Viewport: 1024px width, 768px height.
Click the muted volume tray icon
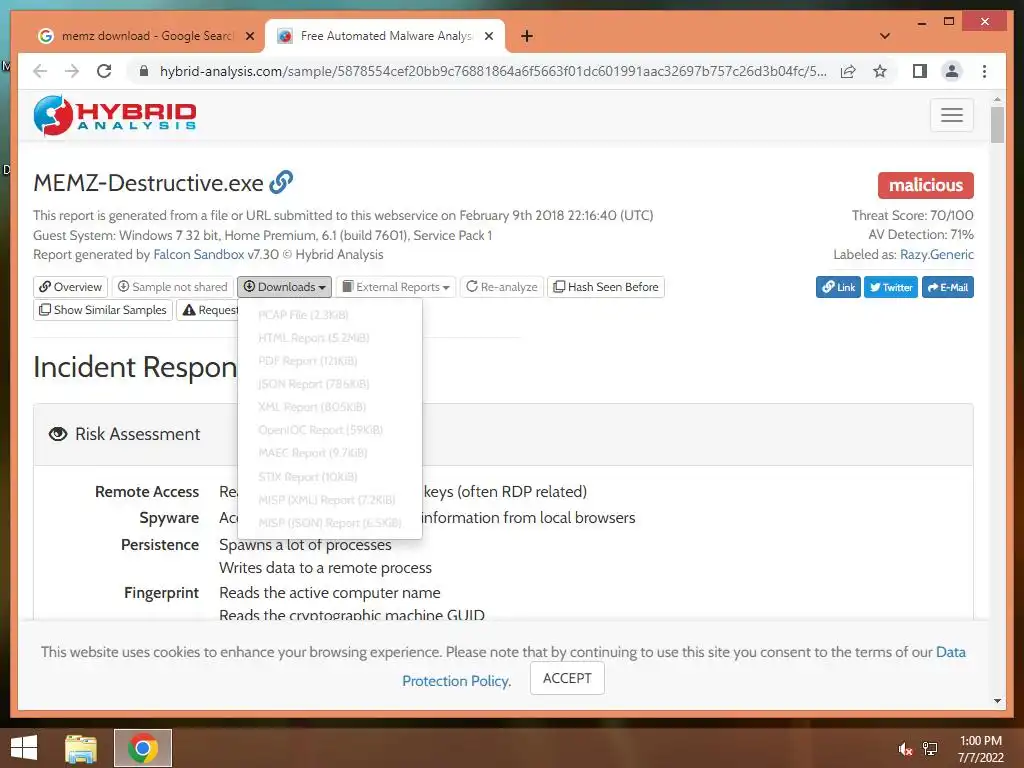tap(905, 748)
